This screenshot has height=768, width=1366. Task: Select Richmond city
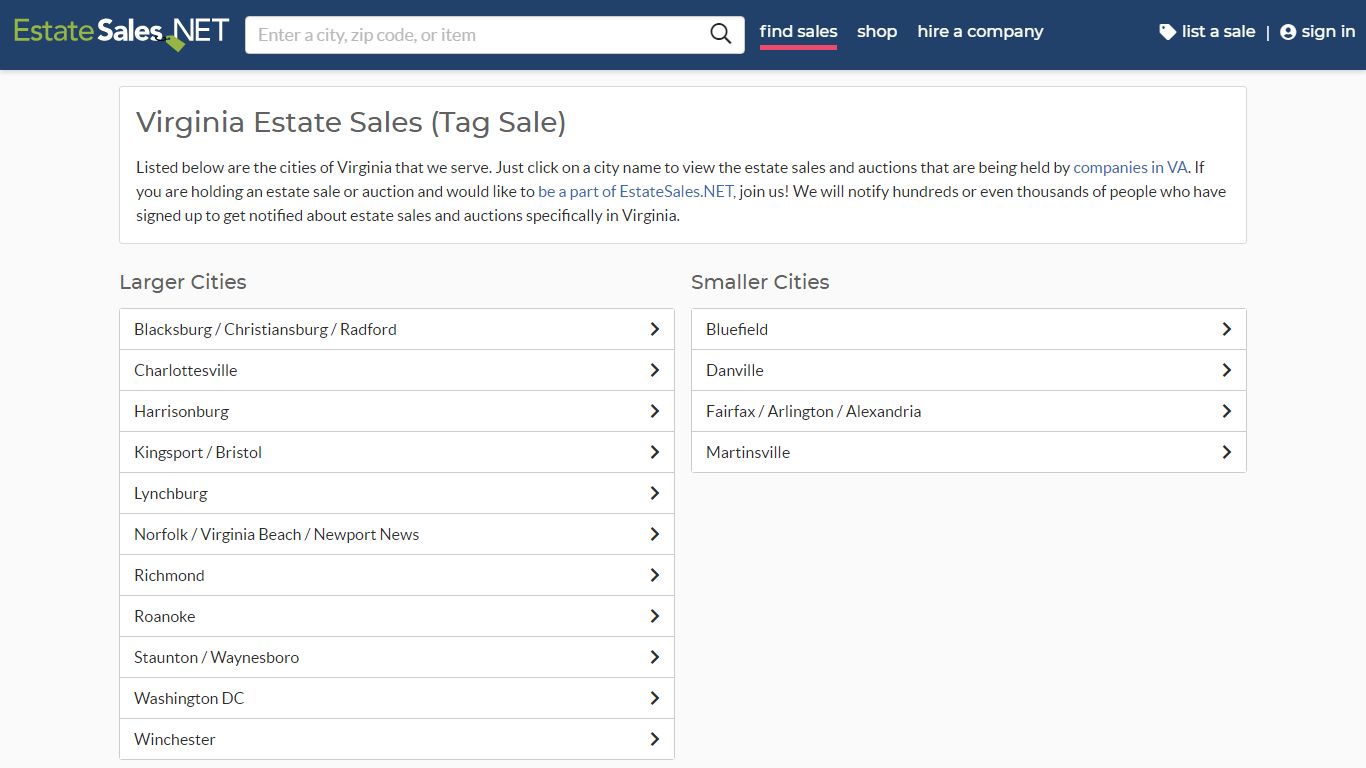pyautogui.click(x=397, y=575)
